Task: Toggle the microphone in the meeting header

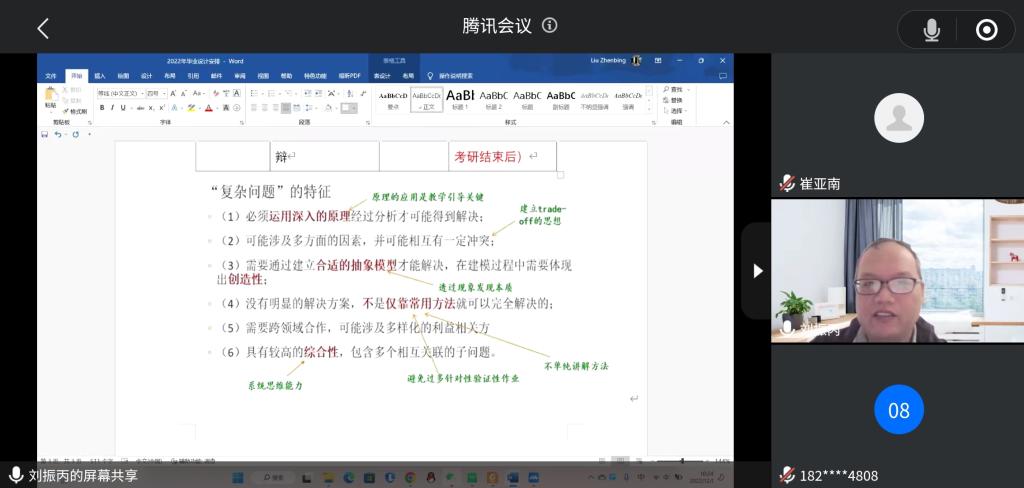Action: [931, 30]
